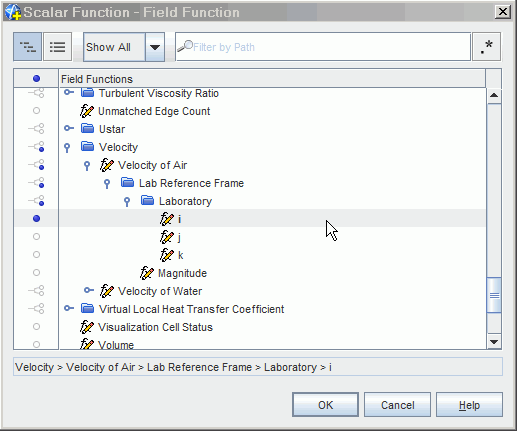517x431 pixels.
Task: Collapse the Lab Reference Frame node
Action: click(x=107, y=184)
